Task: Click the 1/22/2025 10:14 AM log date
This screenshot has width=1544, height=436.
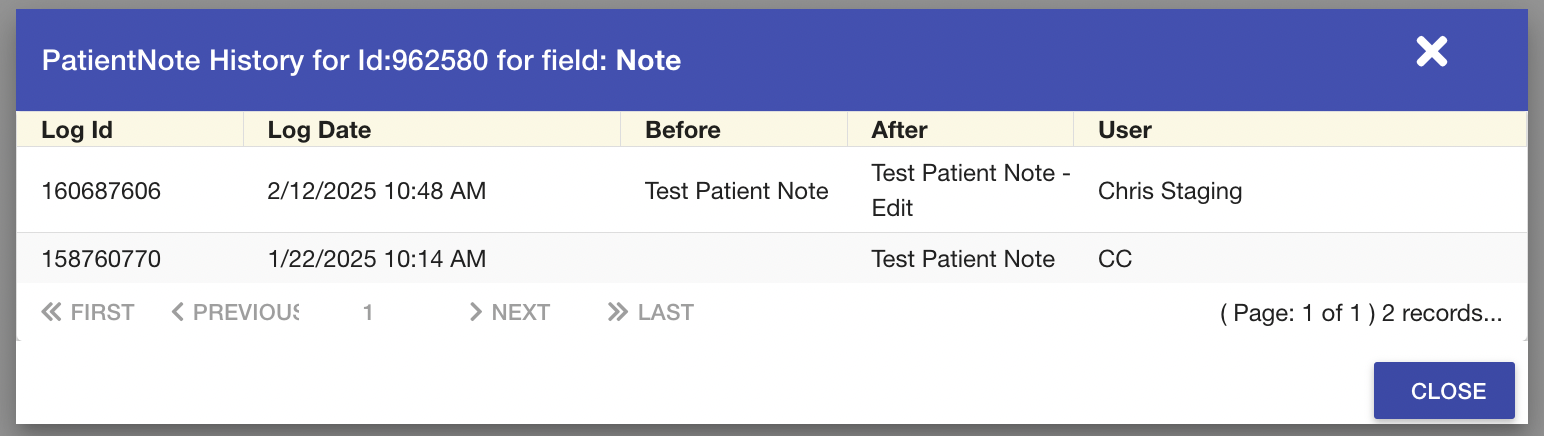Action: pos(377,260)
